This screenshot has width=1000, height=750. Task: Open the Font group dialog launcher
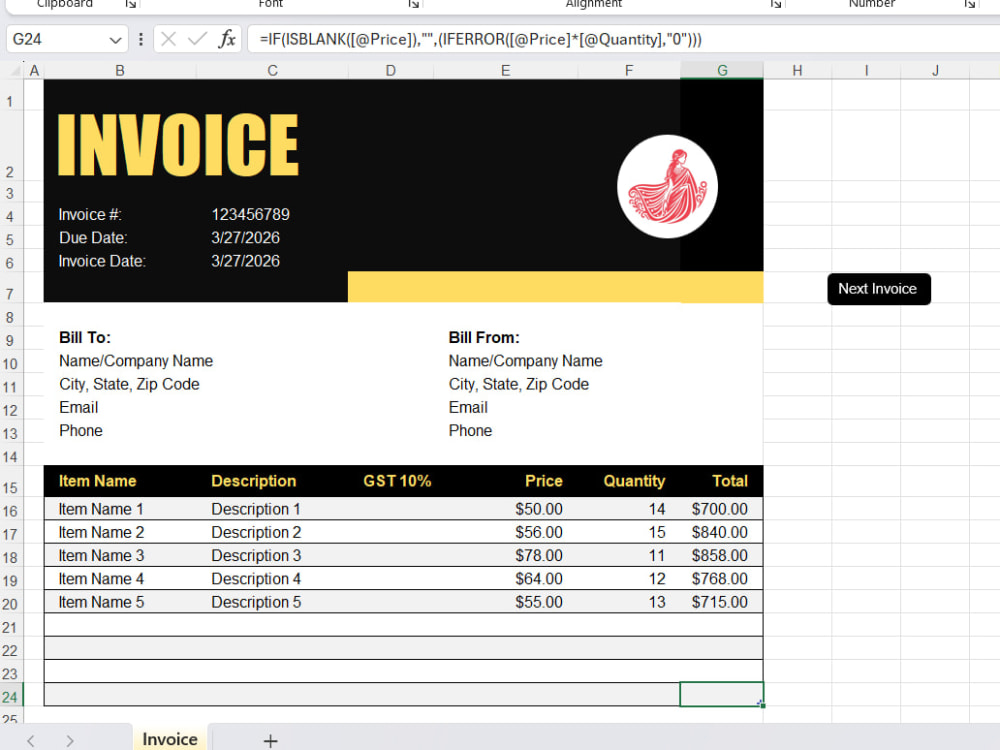coord(413,4)
